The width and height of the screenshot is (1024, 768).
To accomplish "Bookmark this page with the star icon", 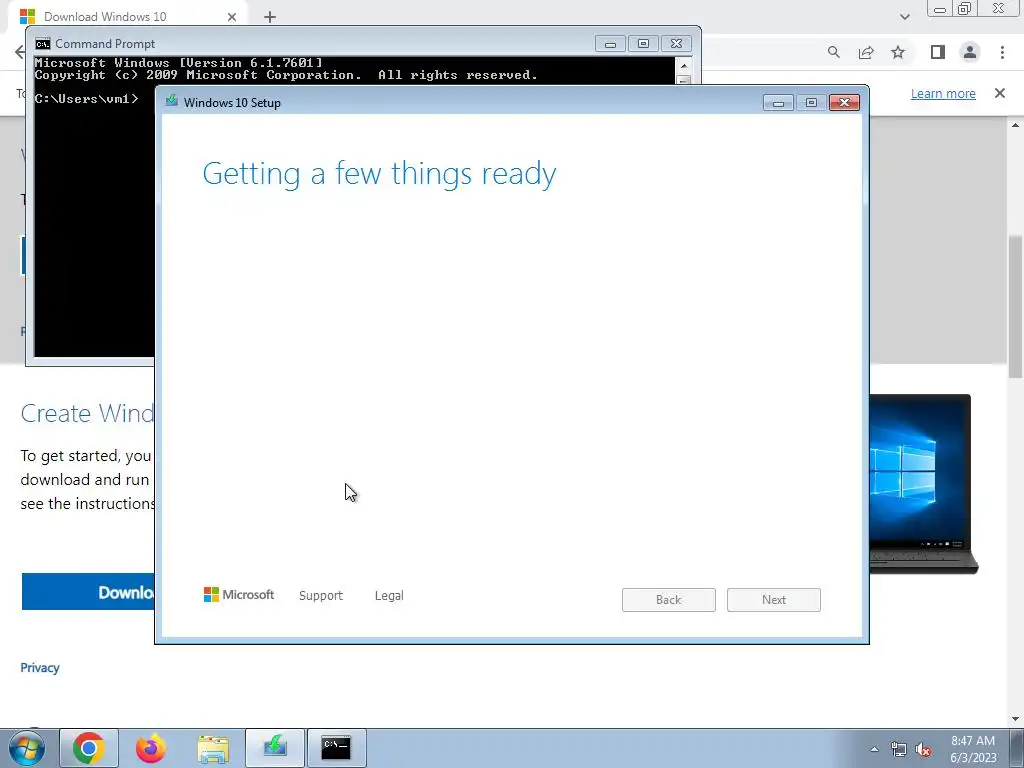I will [899, 52].
